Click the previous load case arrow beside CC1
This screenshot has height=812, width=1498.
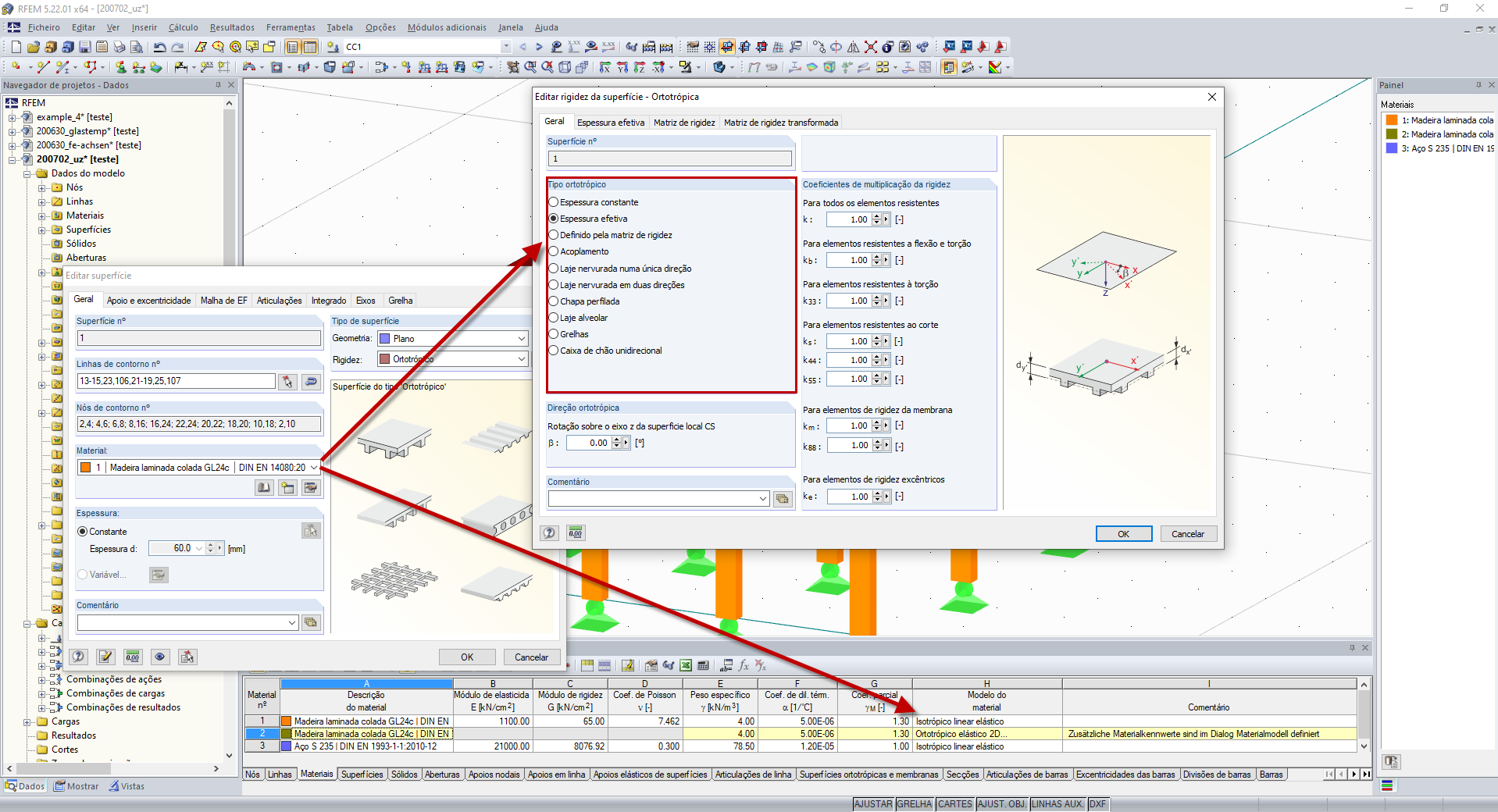pos(523,47)
